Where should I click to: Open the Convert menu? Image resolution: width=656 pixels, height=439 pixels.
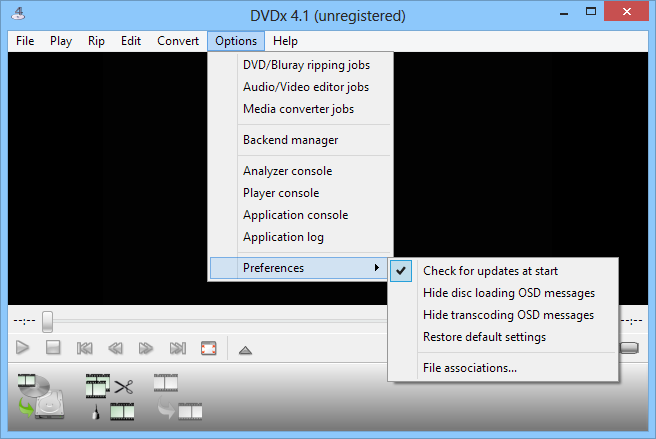tap(178, 41)
